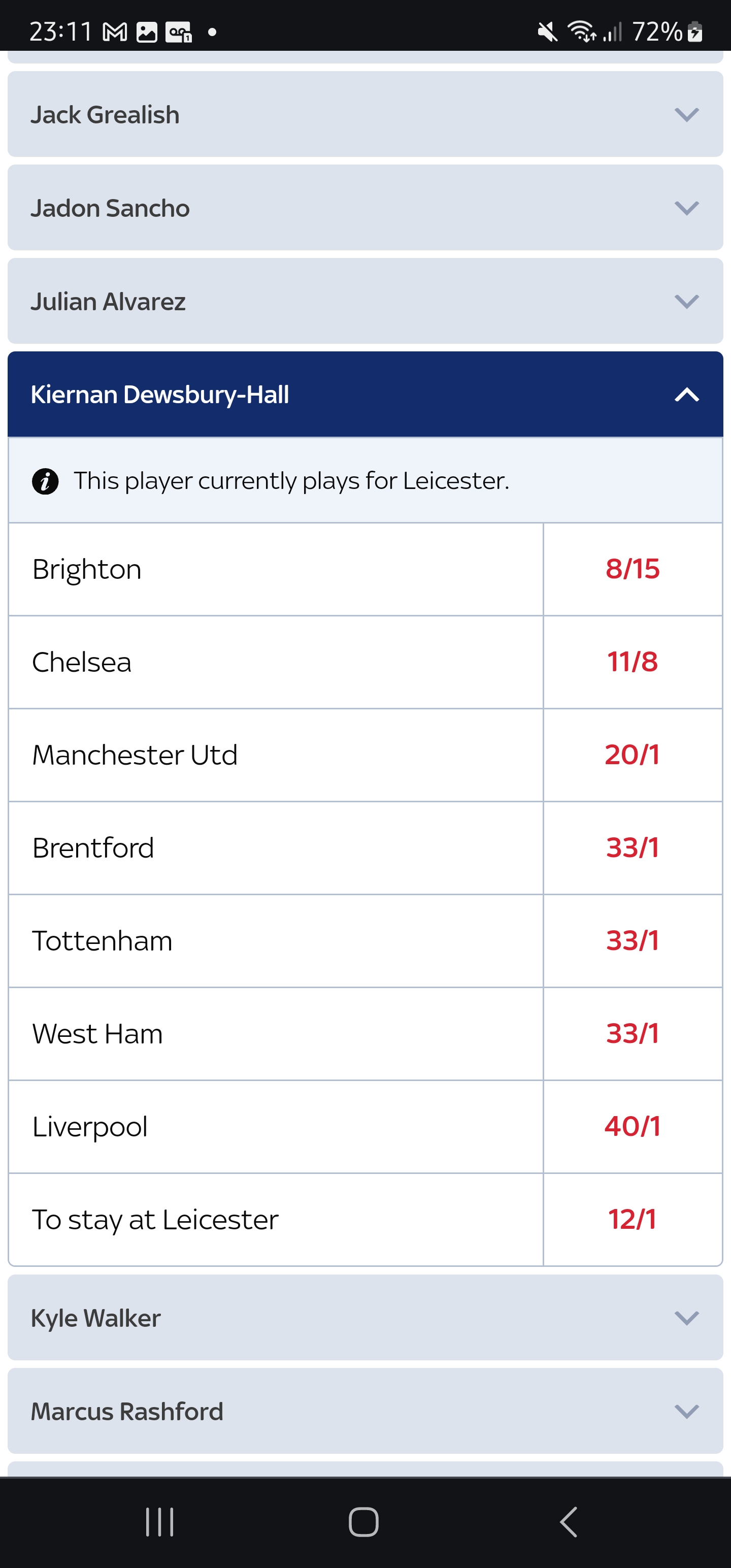Tap the Android back arrow
Screen dimensions: 731x1568
(x=569, y=1522)
